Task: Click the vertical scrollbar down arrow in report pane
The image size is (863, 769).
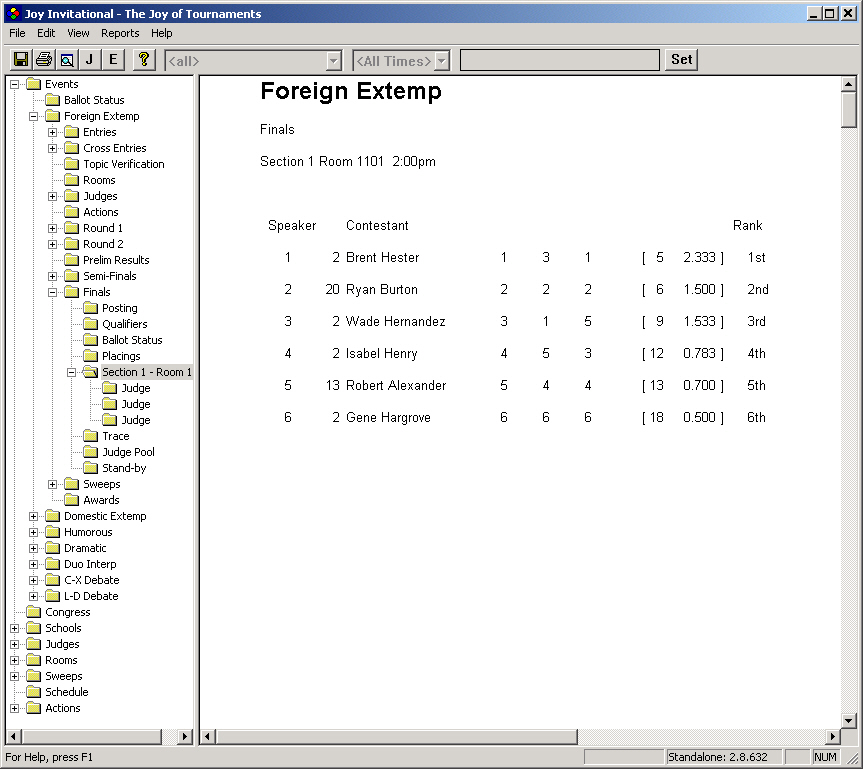Action: [x=849, y=721]
